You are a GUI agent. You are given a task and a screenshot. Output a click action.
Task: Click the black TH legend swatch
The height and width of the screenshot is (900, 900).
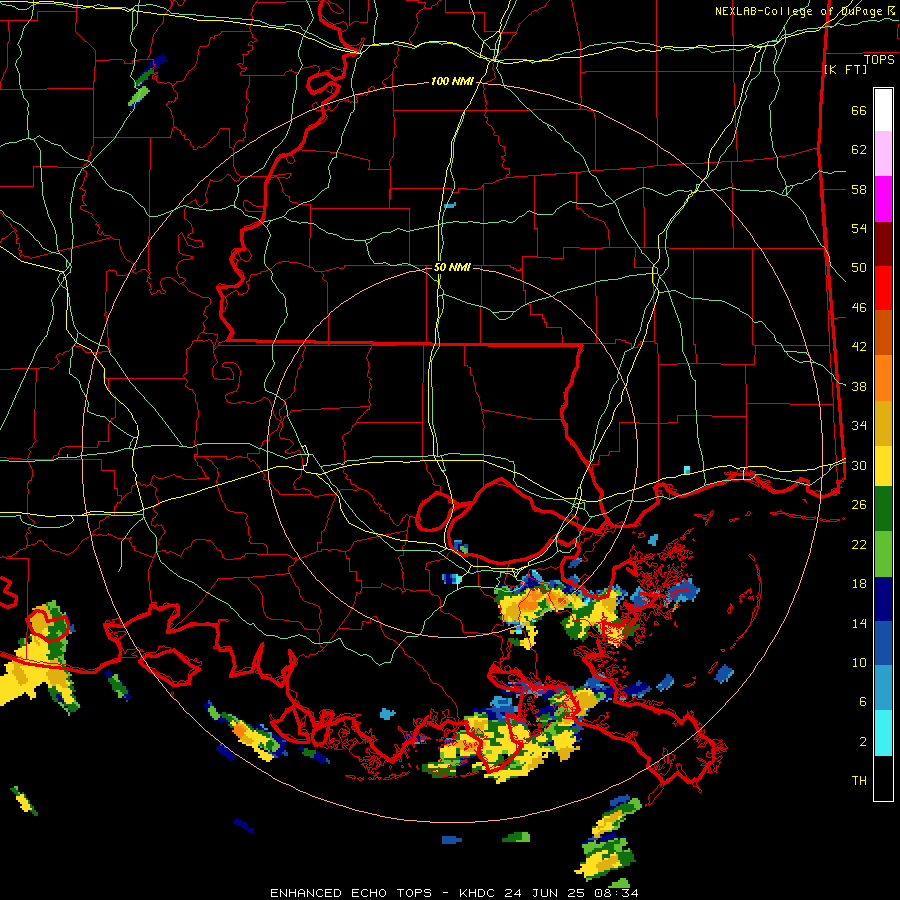tap(883, 778)
